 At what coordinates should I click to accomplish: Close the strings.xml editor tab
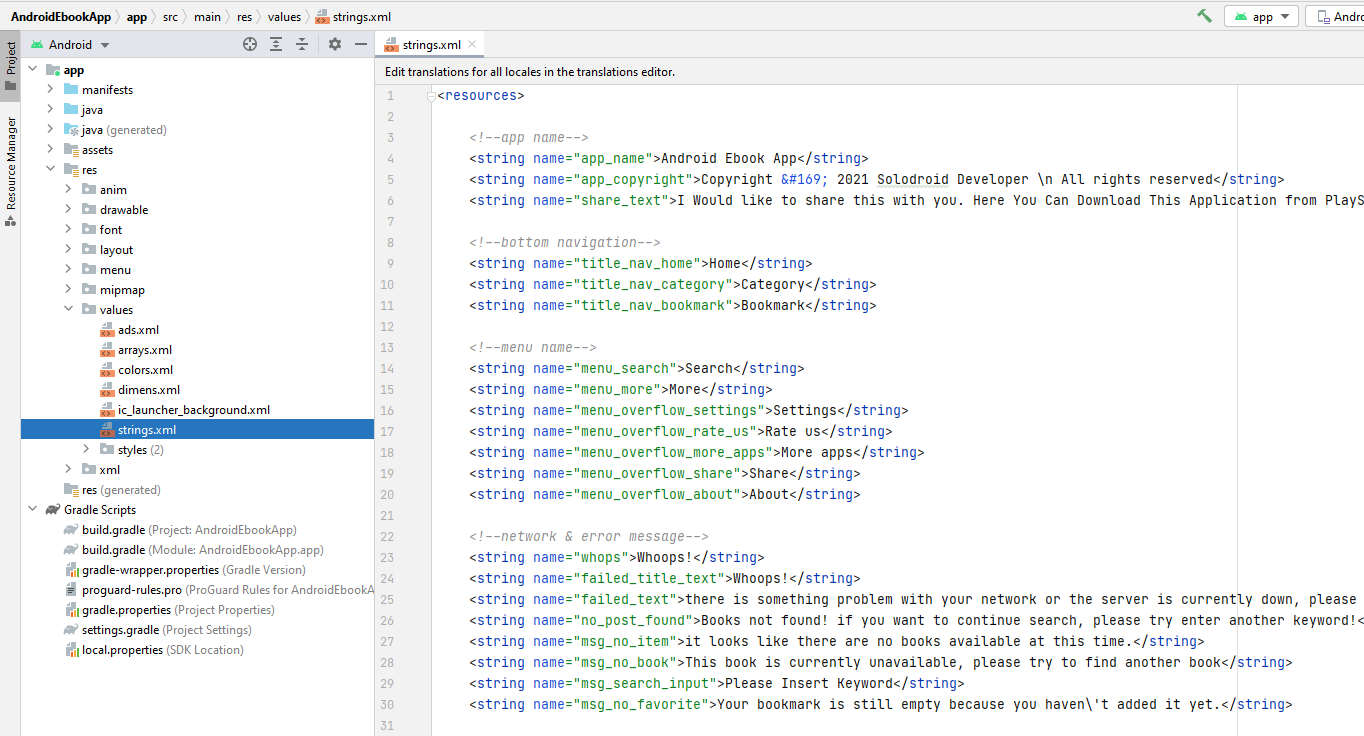click(473, 45)
